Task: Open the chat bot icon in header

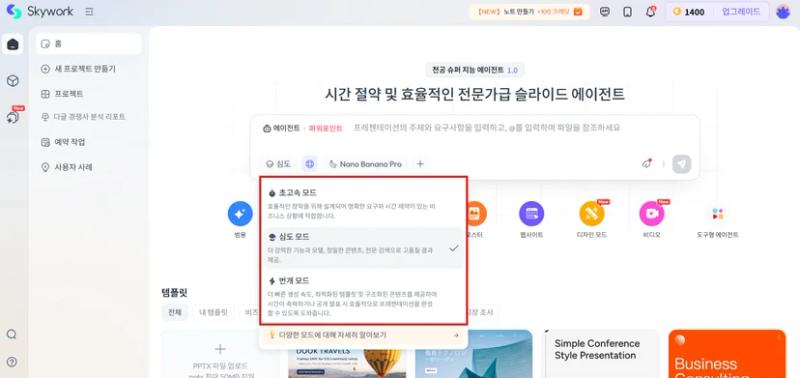Action: [x=605, y=12]
